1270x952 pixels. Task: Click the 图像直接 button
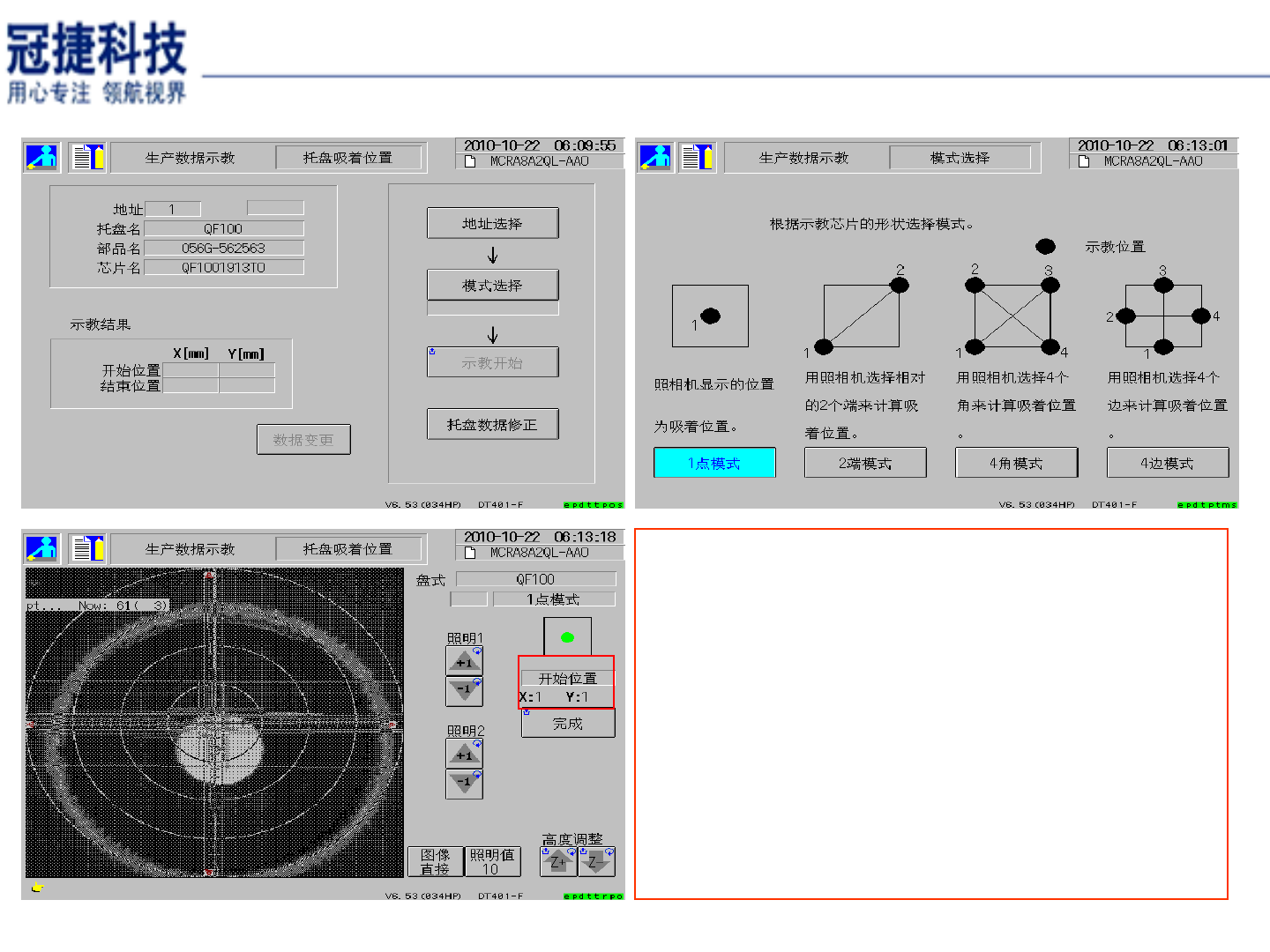[x=435, y=861]
